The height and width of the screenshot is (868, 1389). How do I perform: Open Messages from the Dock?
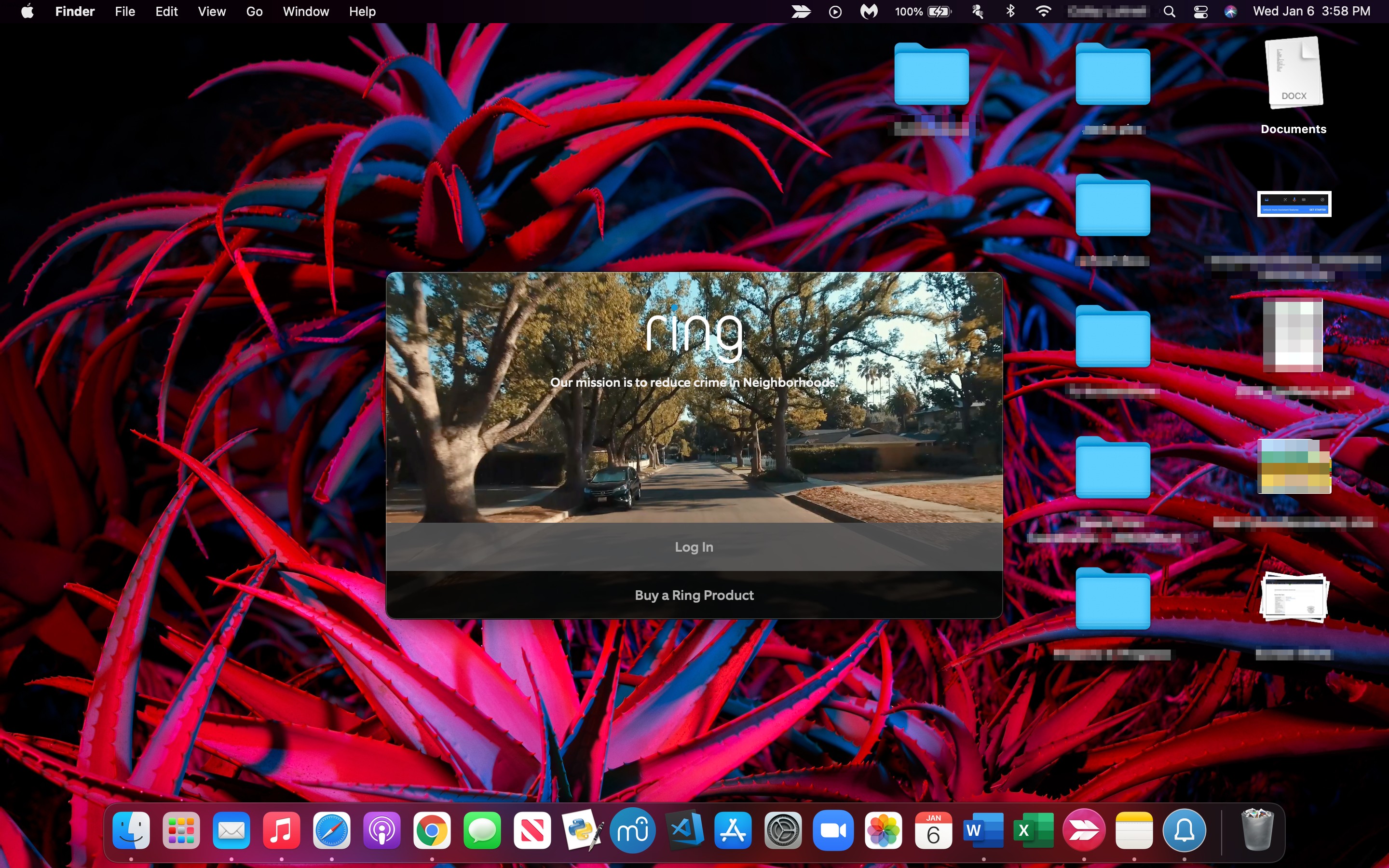(482, 830)
